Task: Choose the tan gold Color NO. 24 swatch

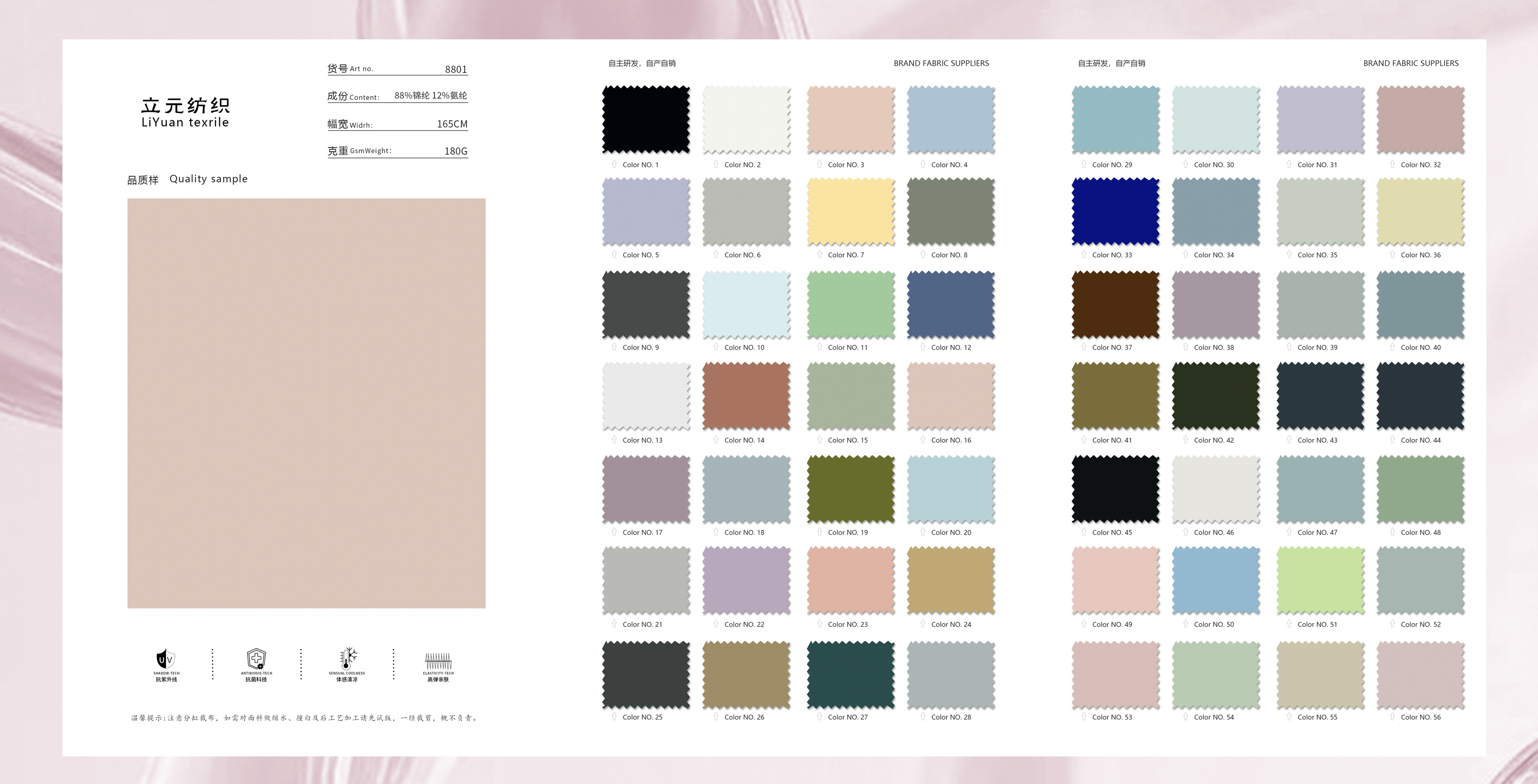Action: coord(951,581)
